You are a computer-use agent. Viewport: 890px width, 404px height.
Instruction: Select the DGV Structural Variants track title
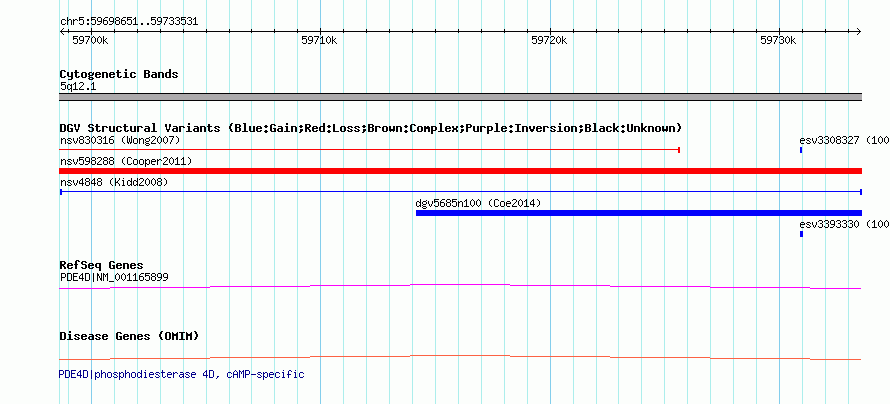coord(371,128)
